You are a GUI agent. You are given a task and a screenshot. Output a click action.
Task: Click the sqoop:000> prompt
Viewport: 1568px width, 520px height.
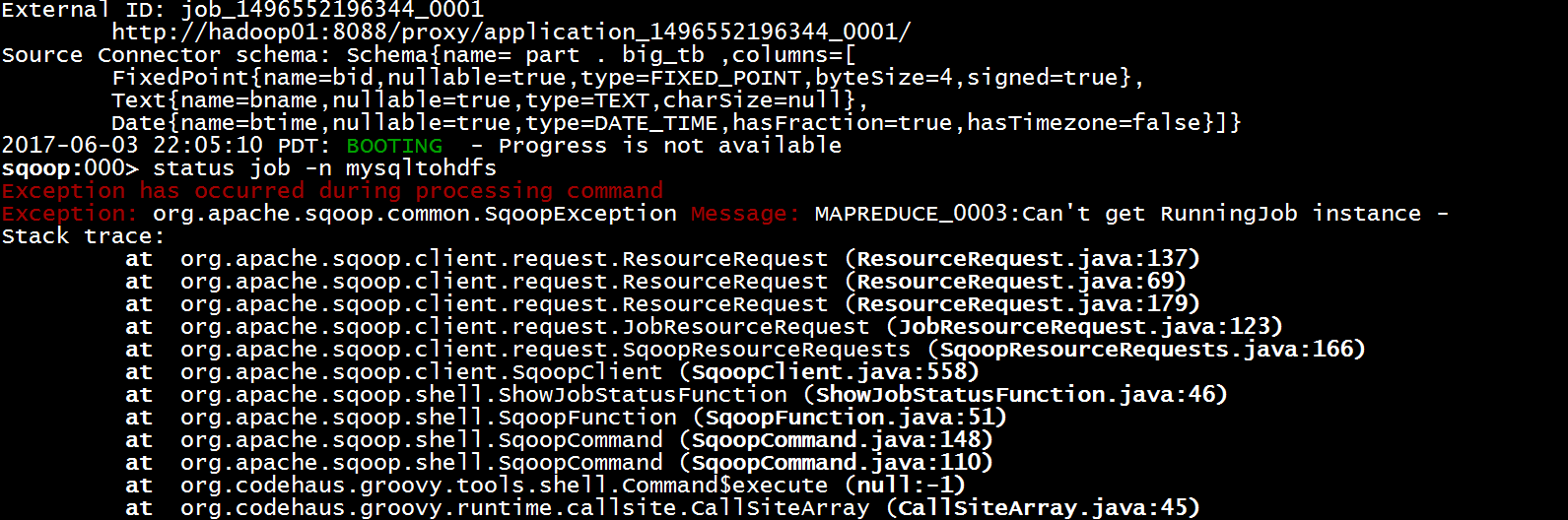coord(70,168)
